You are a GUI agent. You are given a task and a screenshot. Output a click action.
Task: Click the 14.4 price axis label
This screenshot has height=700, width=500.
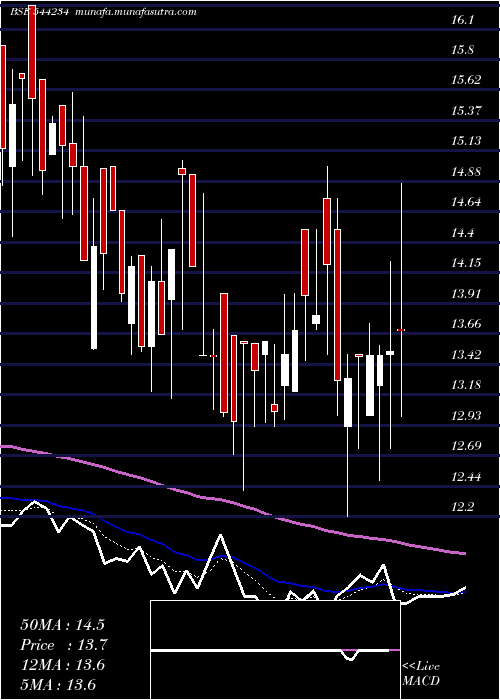(462, 233)
